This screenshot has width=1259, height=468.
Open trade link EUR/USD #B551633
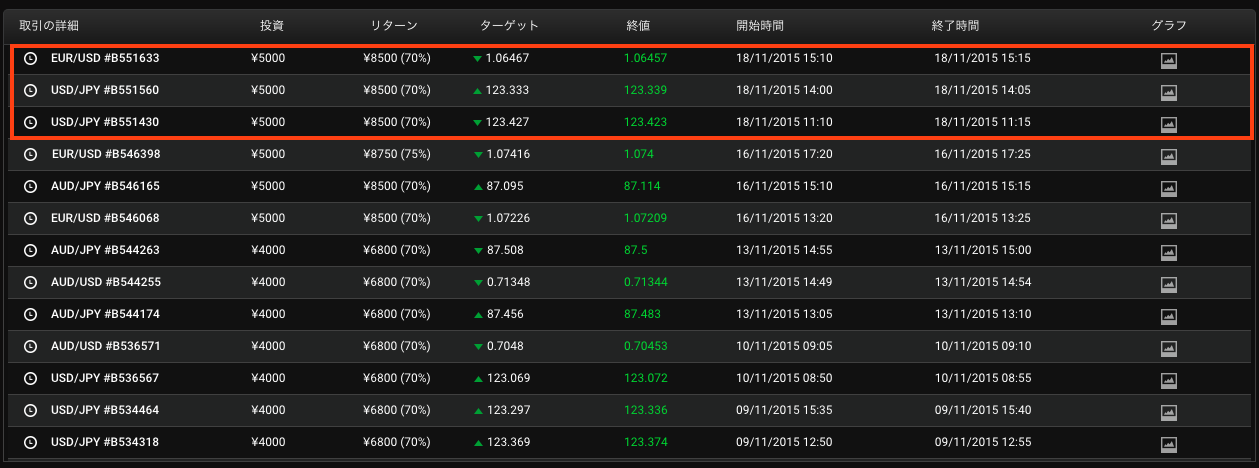click(105, 58)
